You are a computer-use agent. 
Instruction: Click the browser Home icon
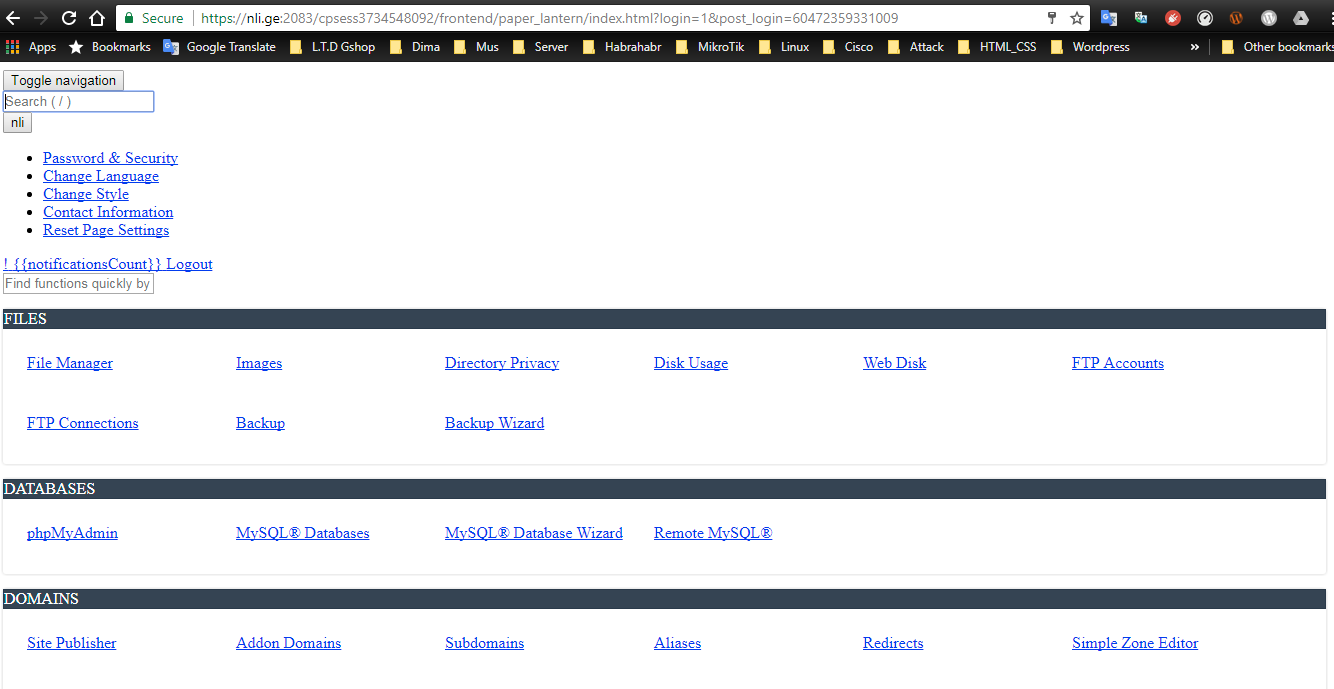coord(97,18)
